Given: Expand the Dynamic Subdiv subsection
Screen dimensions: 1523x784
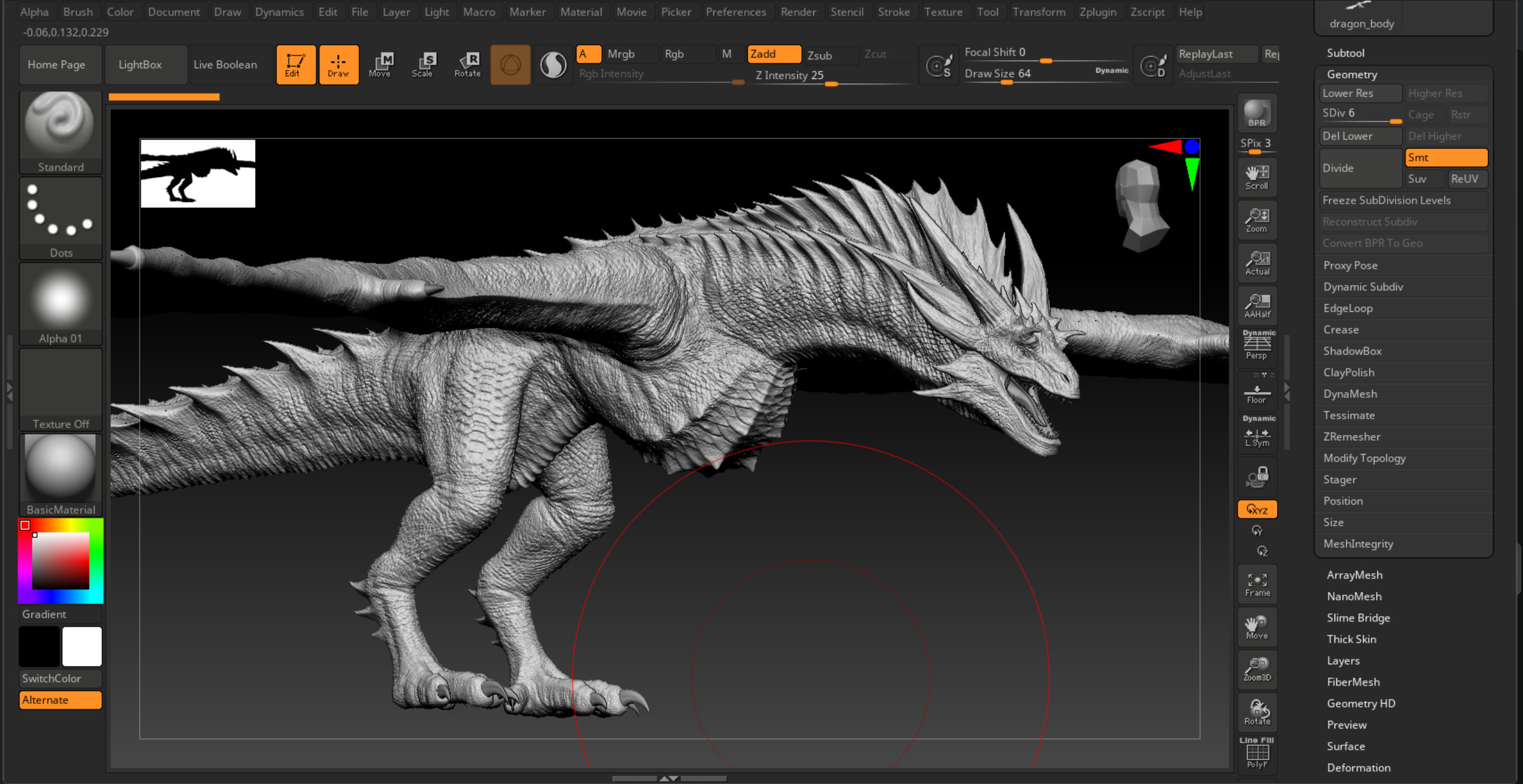Looking at the screenshot, I should click(1363, 287).
